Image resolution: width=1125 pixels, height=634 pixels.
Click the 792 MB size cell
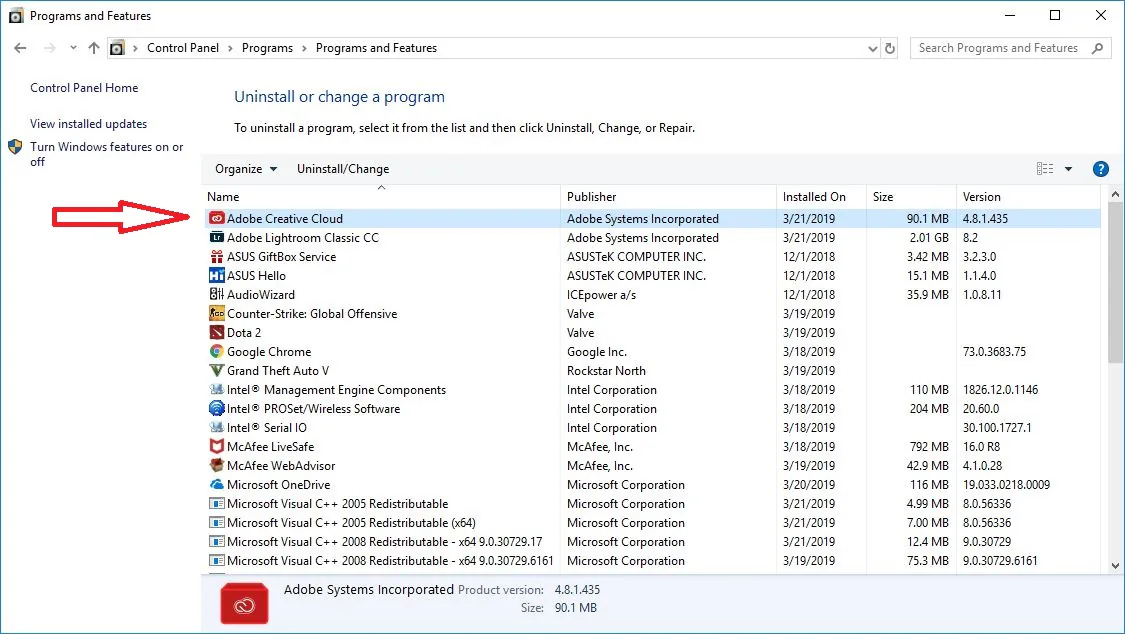[x=928, y=446]
